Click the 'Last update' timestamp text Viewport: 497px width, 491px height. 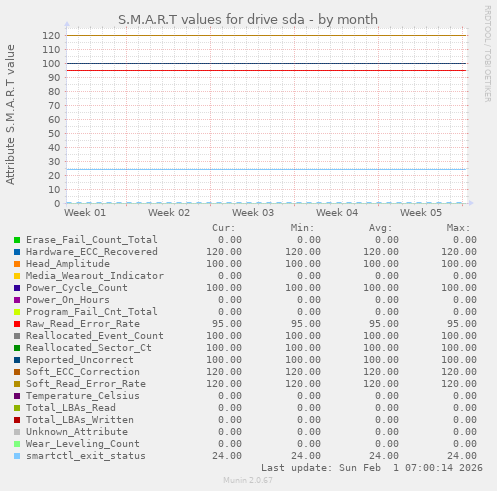(x=372, y=468)
